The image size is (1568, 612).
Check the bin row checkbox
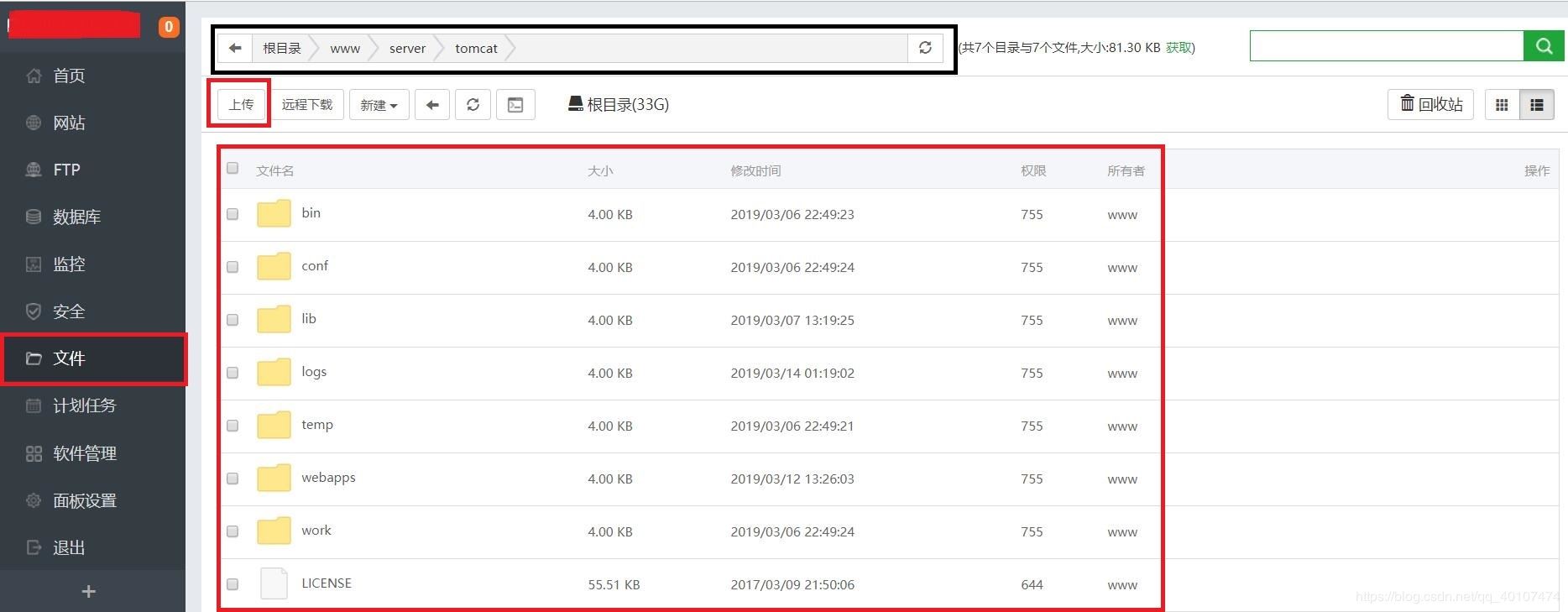point(233,214)
